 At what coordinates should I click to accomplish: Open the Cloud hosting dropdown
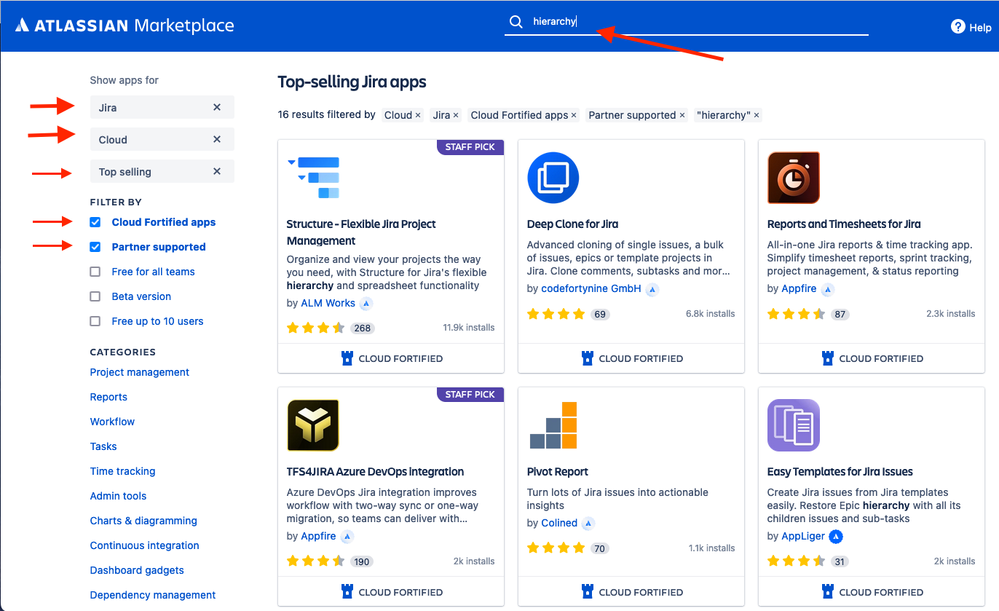coord(162,140)
